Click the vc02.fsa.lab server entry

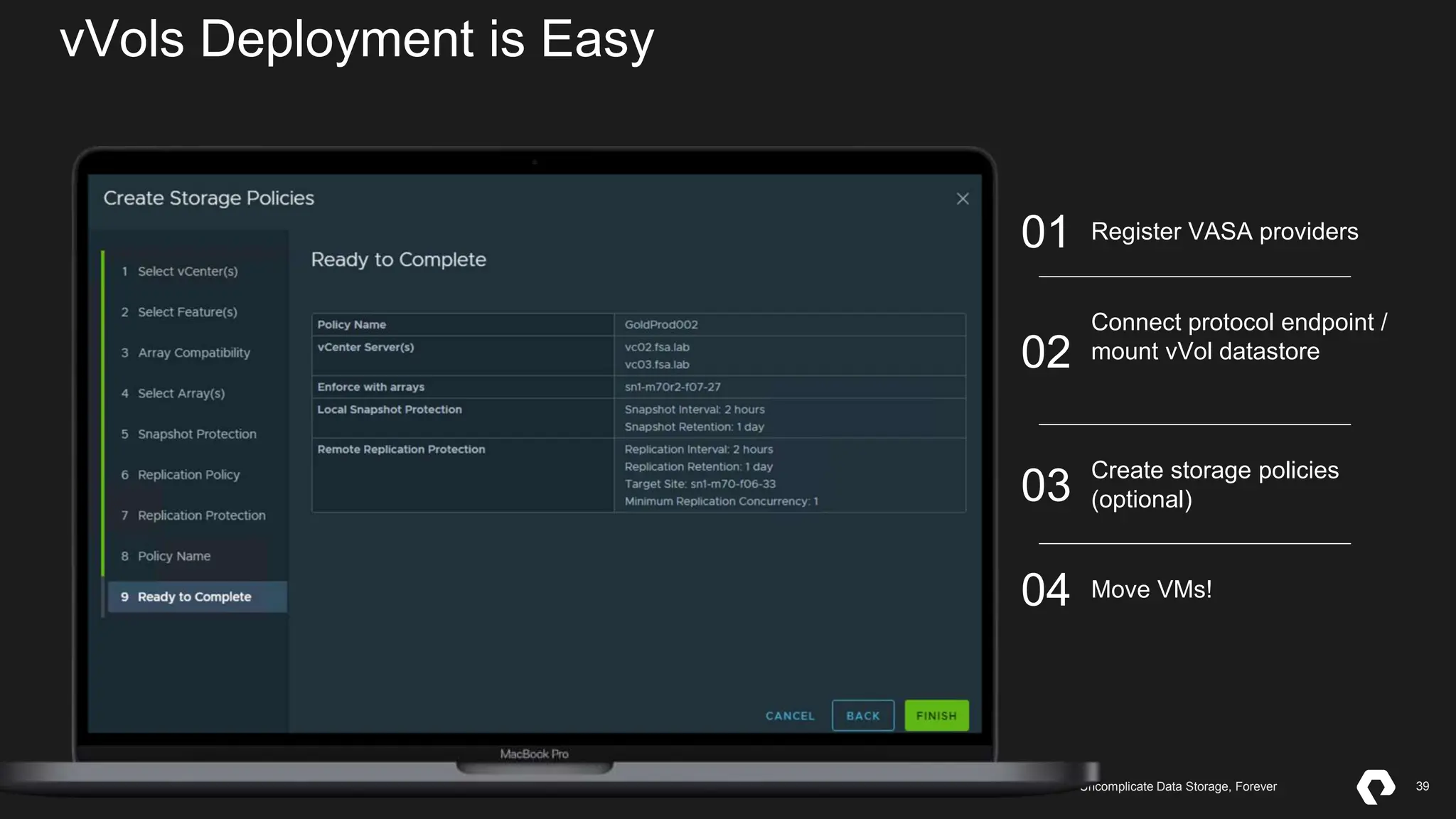[657, 348]
